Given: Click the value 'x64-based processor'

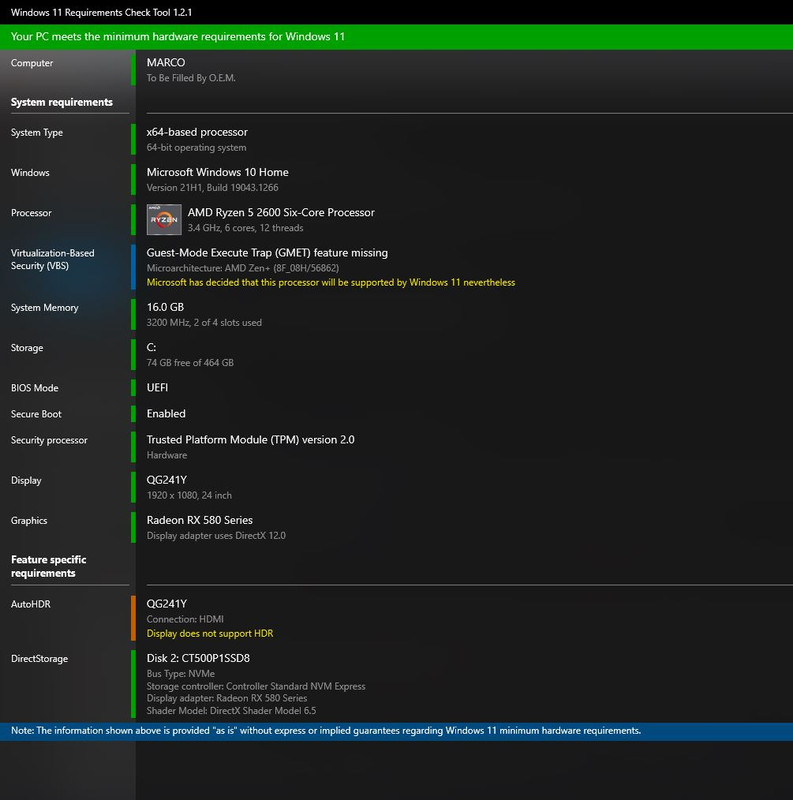Looking at the screenshot, I should click(x=197, y=132).
